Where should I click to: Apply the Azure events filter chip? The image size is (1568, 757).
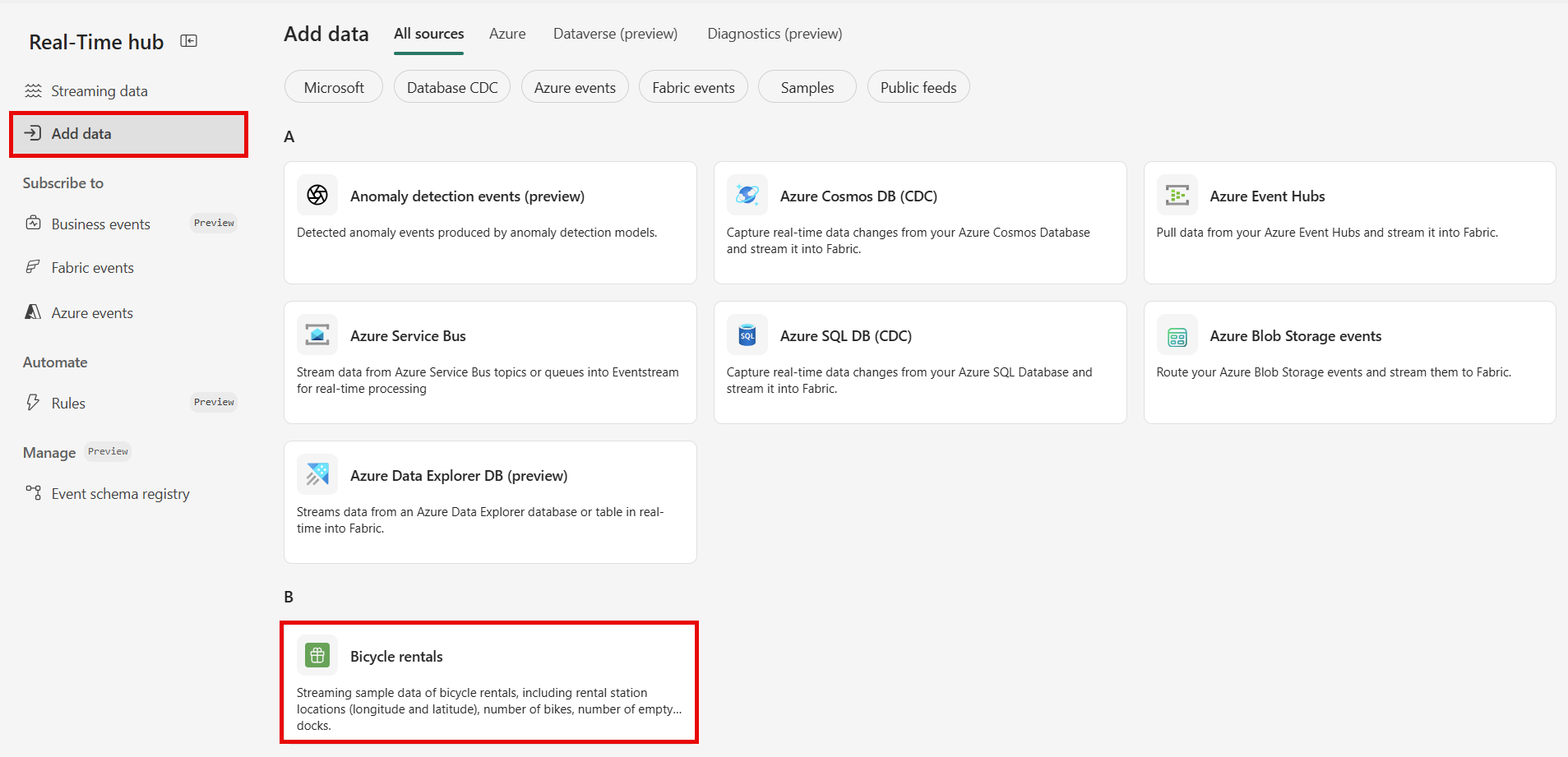coord(575,87)
